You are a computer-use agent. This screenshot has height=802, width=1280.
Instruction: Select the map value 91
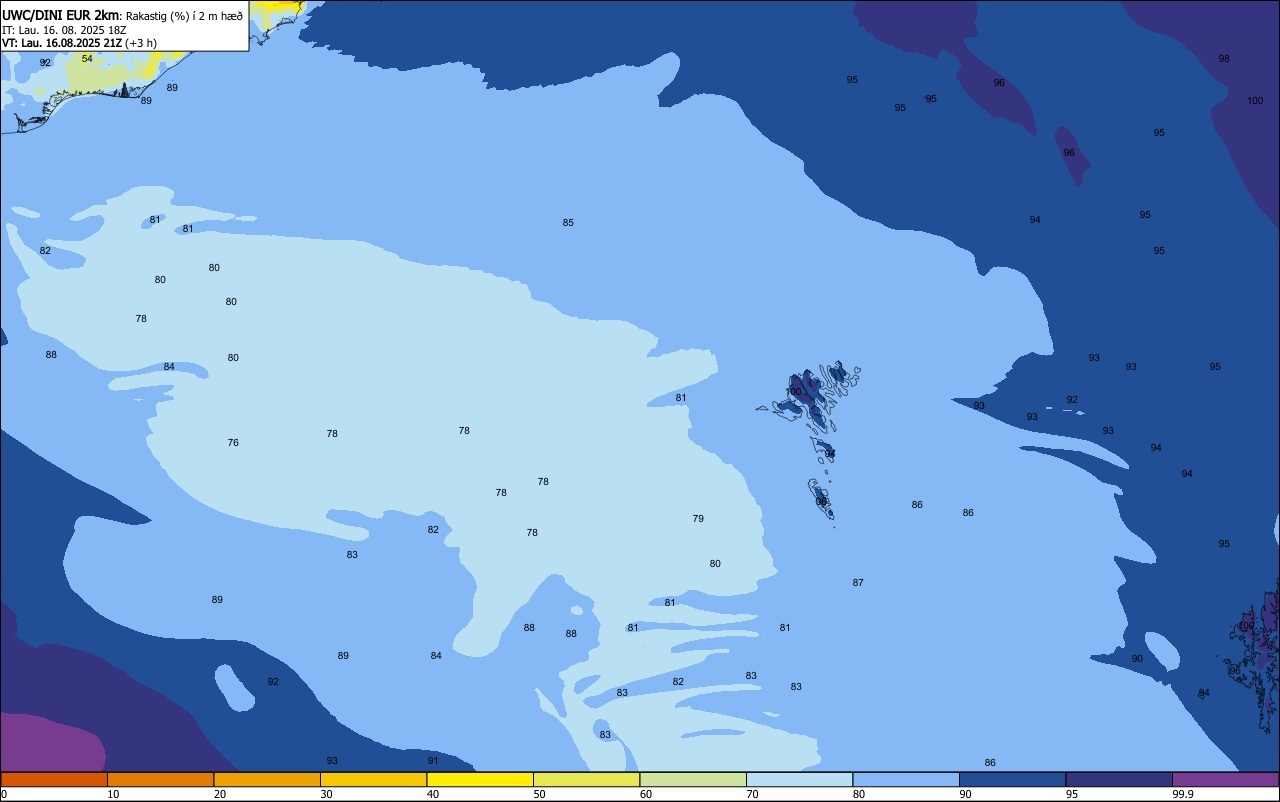(433, 760)
